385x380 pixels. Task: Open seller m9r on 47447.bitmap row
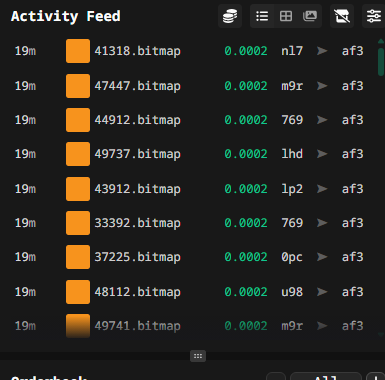coord(292,86)
